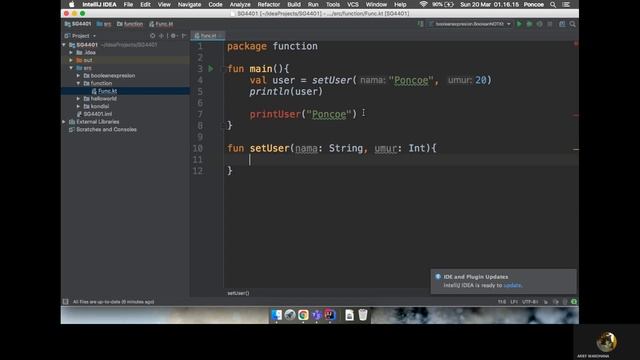Image resolution: width=640 pixels, height=360 pixels.
Task: Click the SG4401 breadcrumb in navigation bar
Action: pyautogui.click(x=78, y=24)
